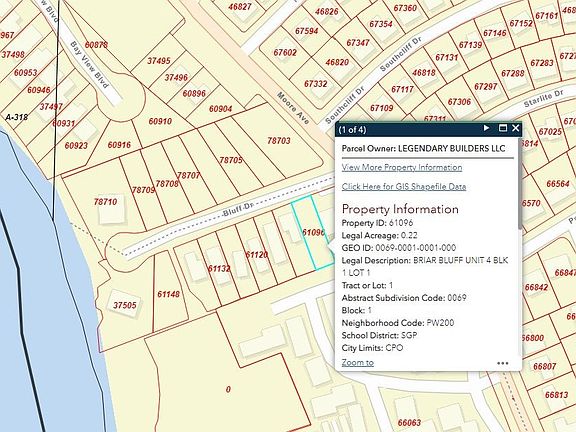Click parcel 60910 near the cul-de-sac

click(x=160, y=121)
